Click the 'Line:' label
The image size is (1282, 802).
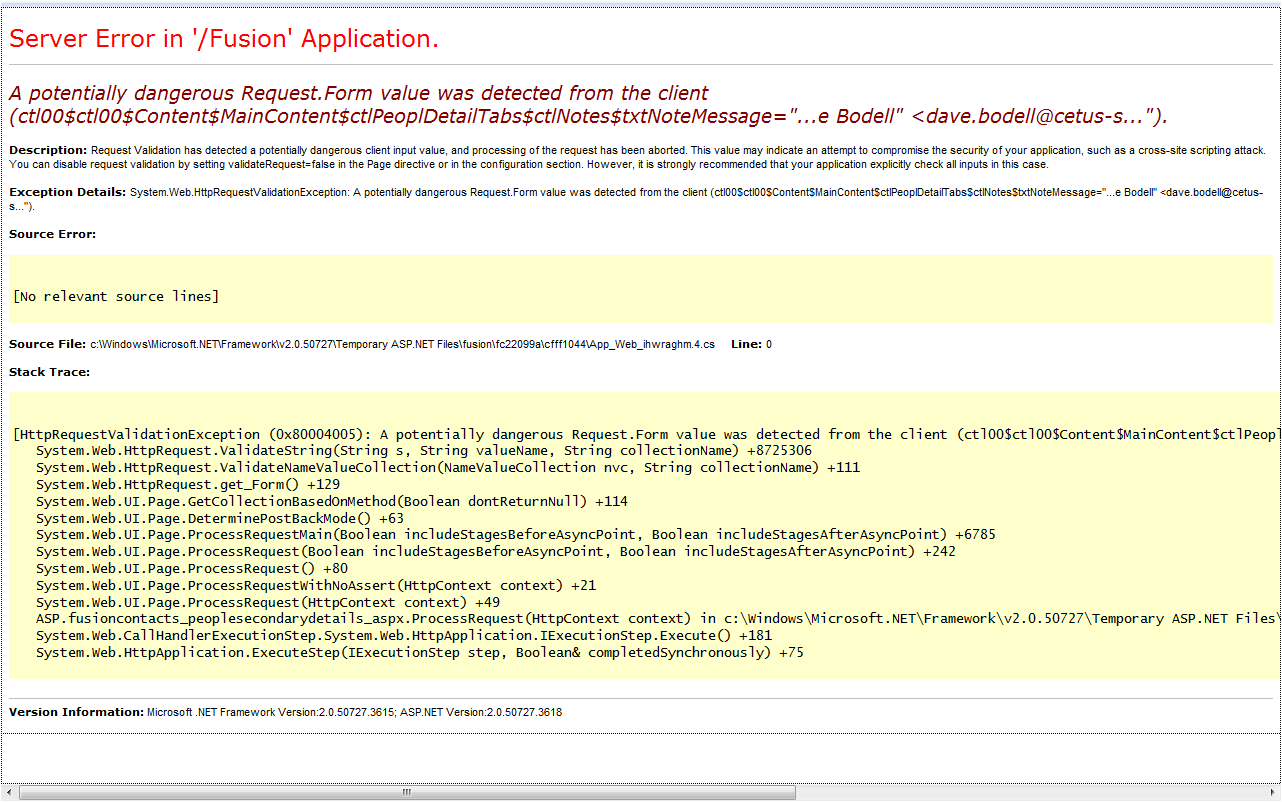click(x=746, y=345)
